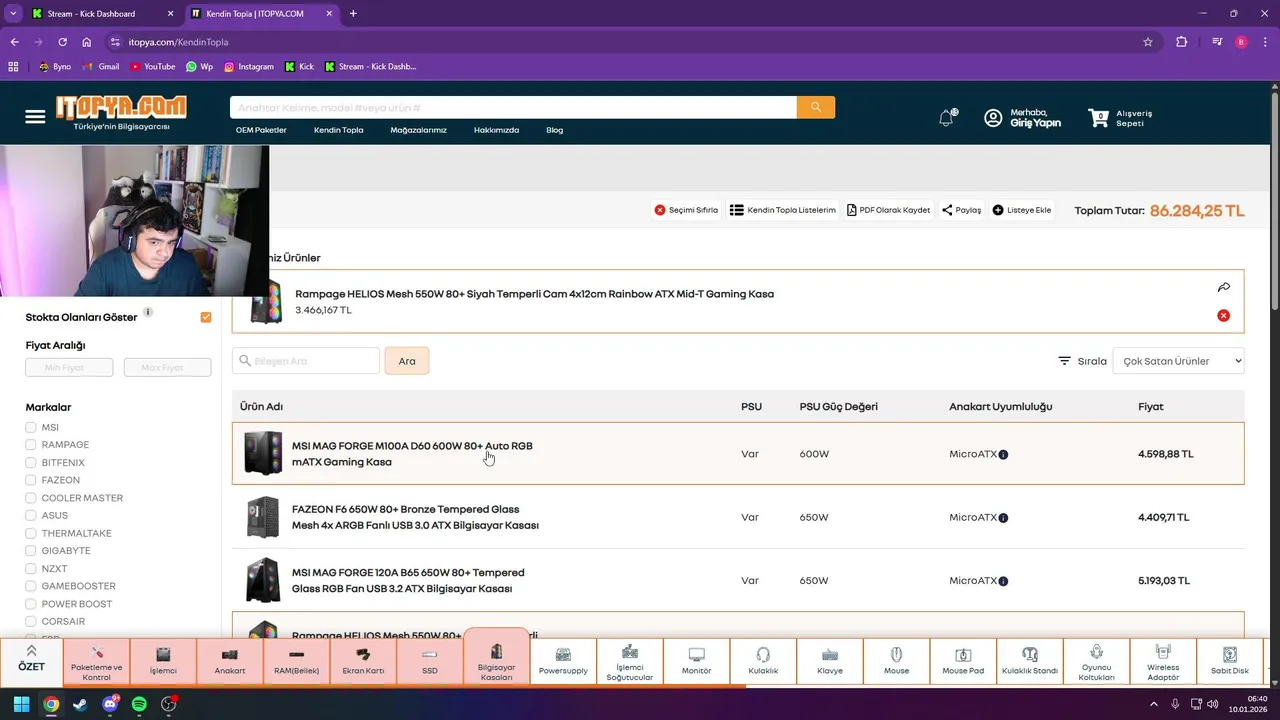This screenshot has height=720, width=1280.
Task: Click Seçimi Sıfırla button
Action: 686,210
